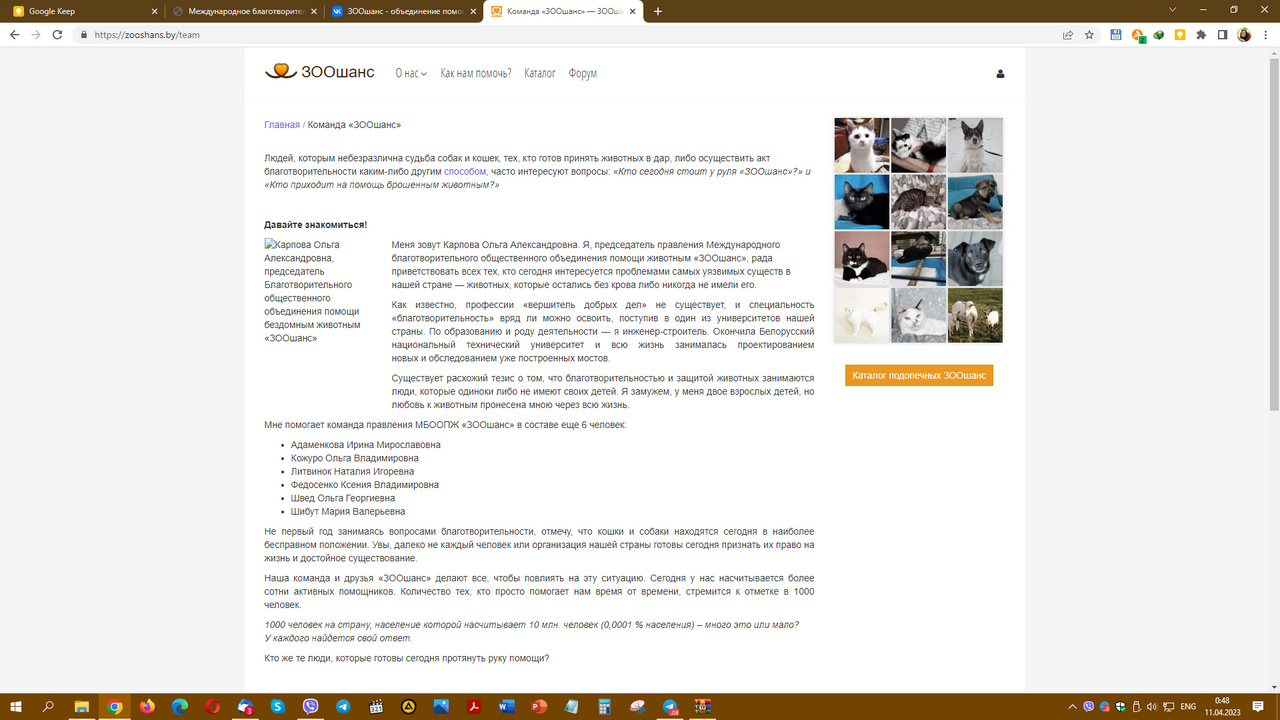Reload the page with the refresh button
The width and height of the screenshot is (1280, 720).
pos(57,34)
